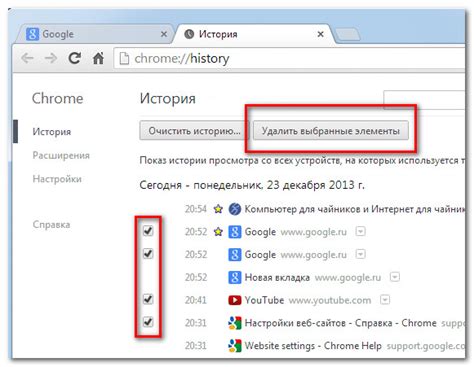Image resolution: width=474 pixels, height=367 pixels.
Task: Click the clock favicon on the История tab
Action: pyautogui.click(x=189, y=34)
